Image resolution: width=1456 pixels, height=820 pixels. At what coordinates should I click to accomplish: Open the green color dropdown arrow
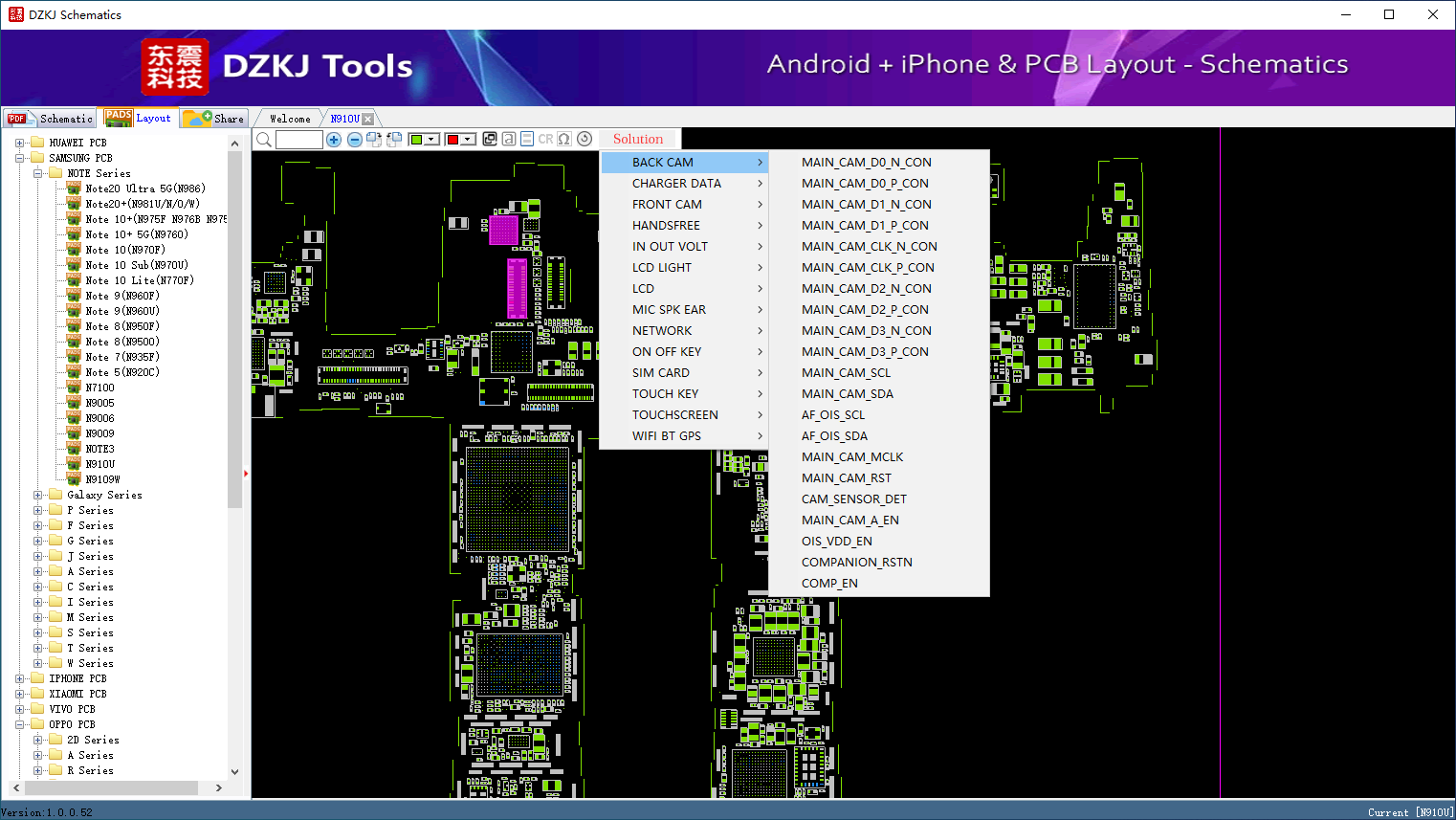coord(432,140)
